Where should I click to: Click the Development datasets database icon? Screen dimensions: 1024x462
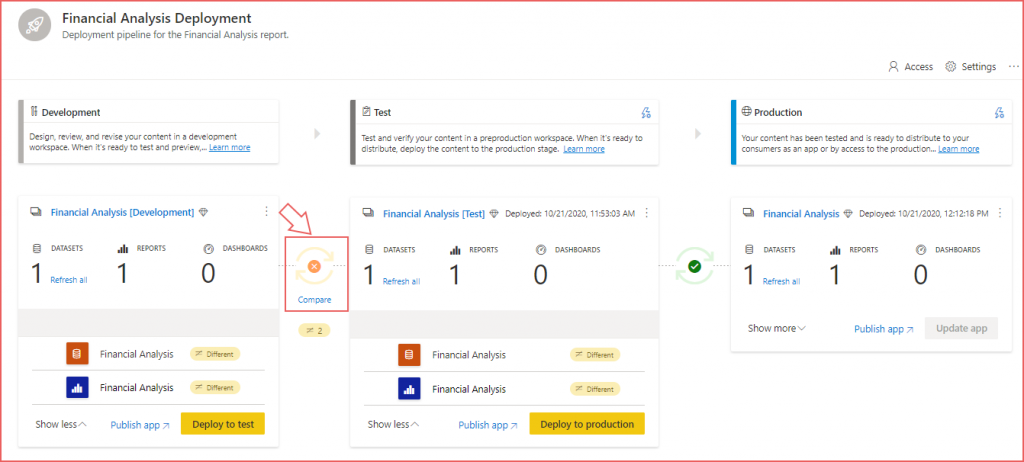[37, 248]
